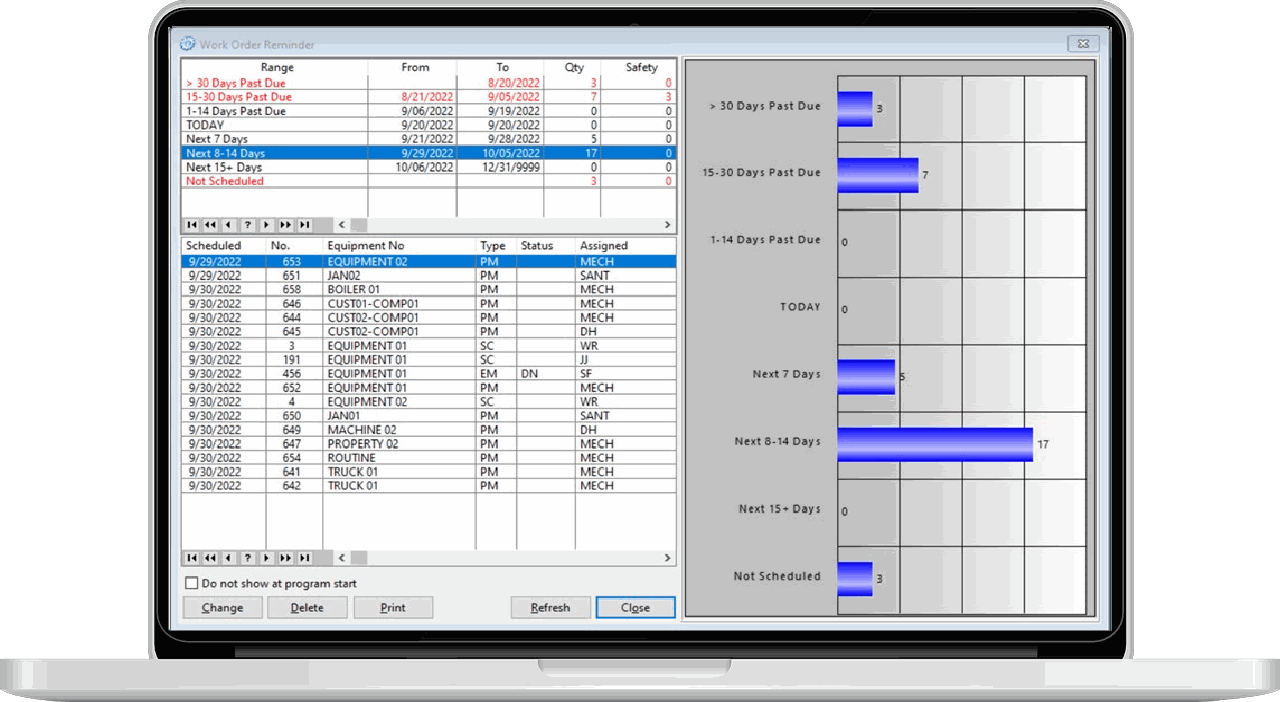Enable the 'Do not show at program start' checkbox
Image resolution: width=1280 pixels, height=702 pixels.
(x=190, y=583)
